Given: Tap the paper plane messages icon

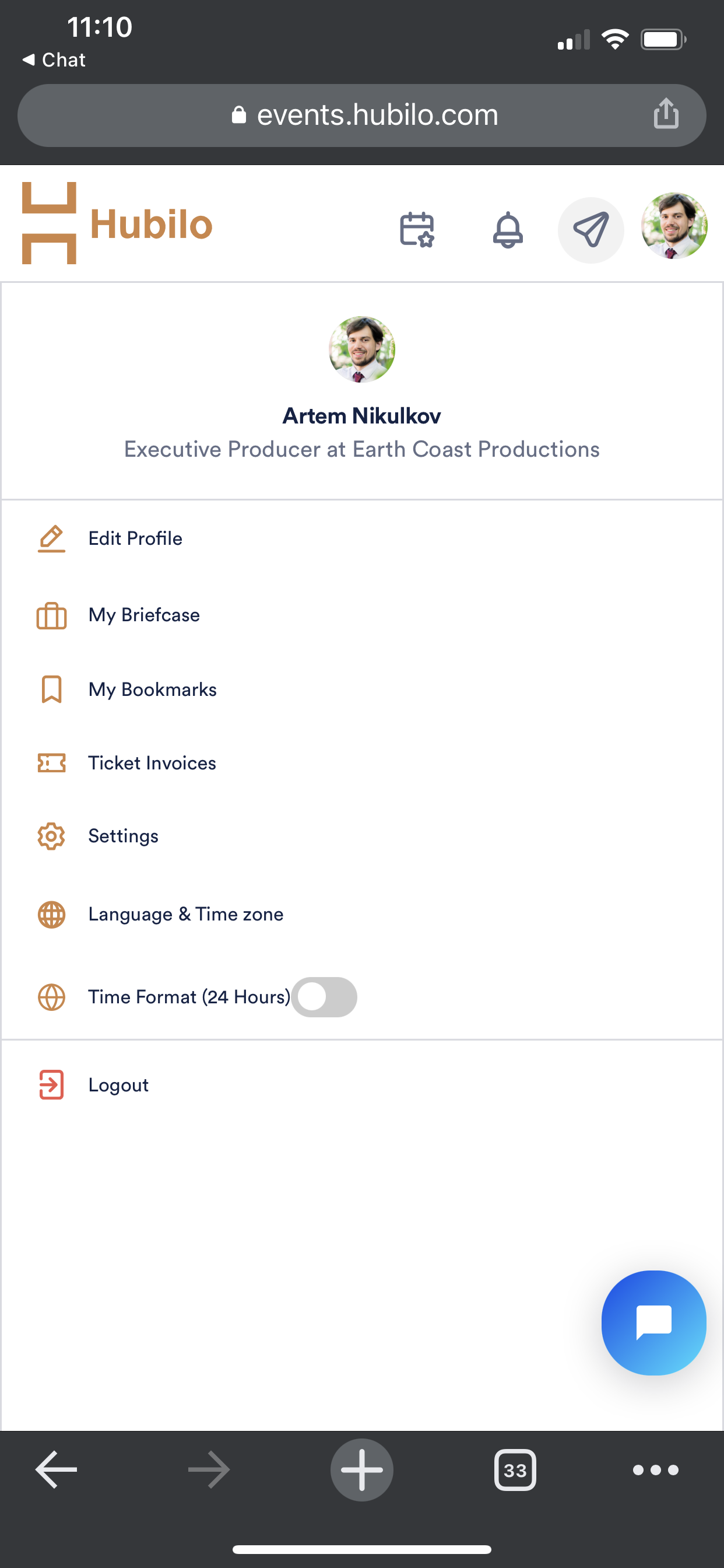Looking at the screenshot, I should [591, 230].
